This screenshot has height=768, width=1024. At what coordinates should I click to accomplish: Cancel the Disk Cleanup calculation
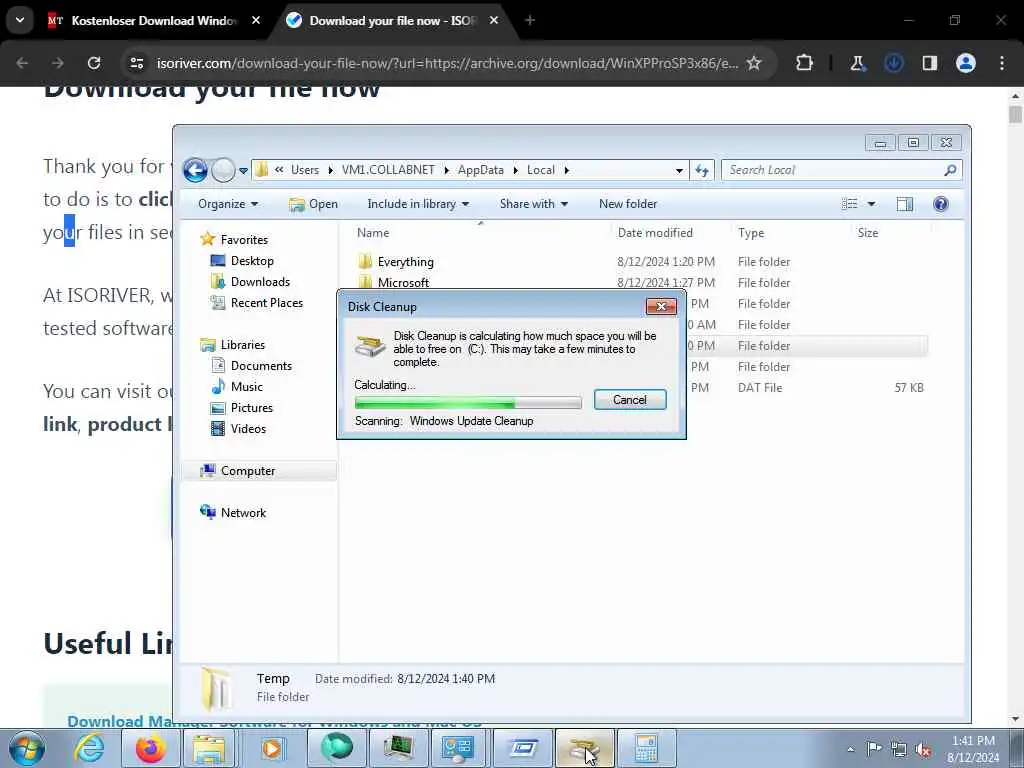[x=630, y=400]
